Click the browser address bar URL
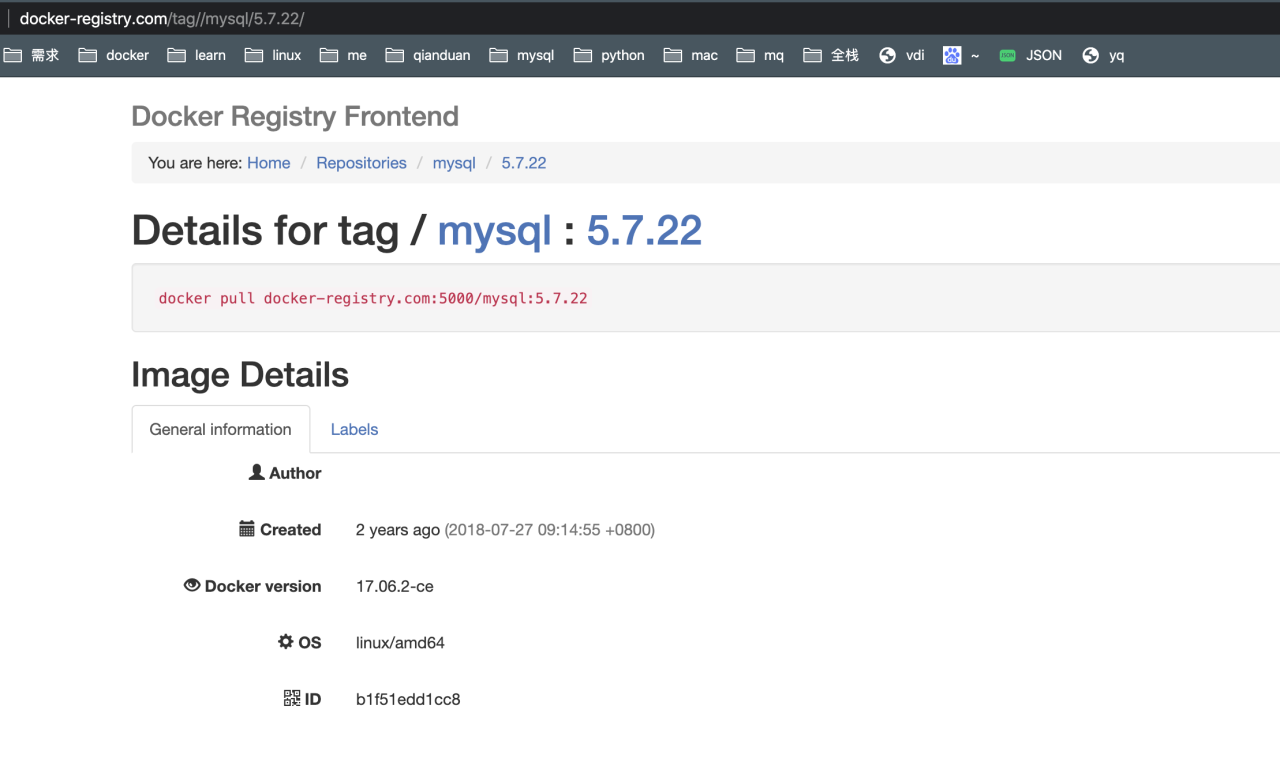 coord(162,19)
